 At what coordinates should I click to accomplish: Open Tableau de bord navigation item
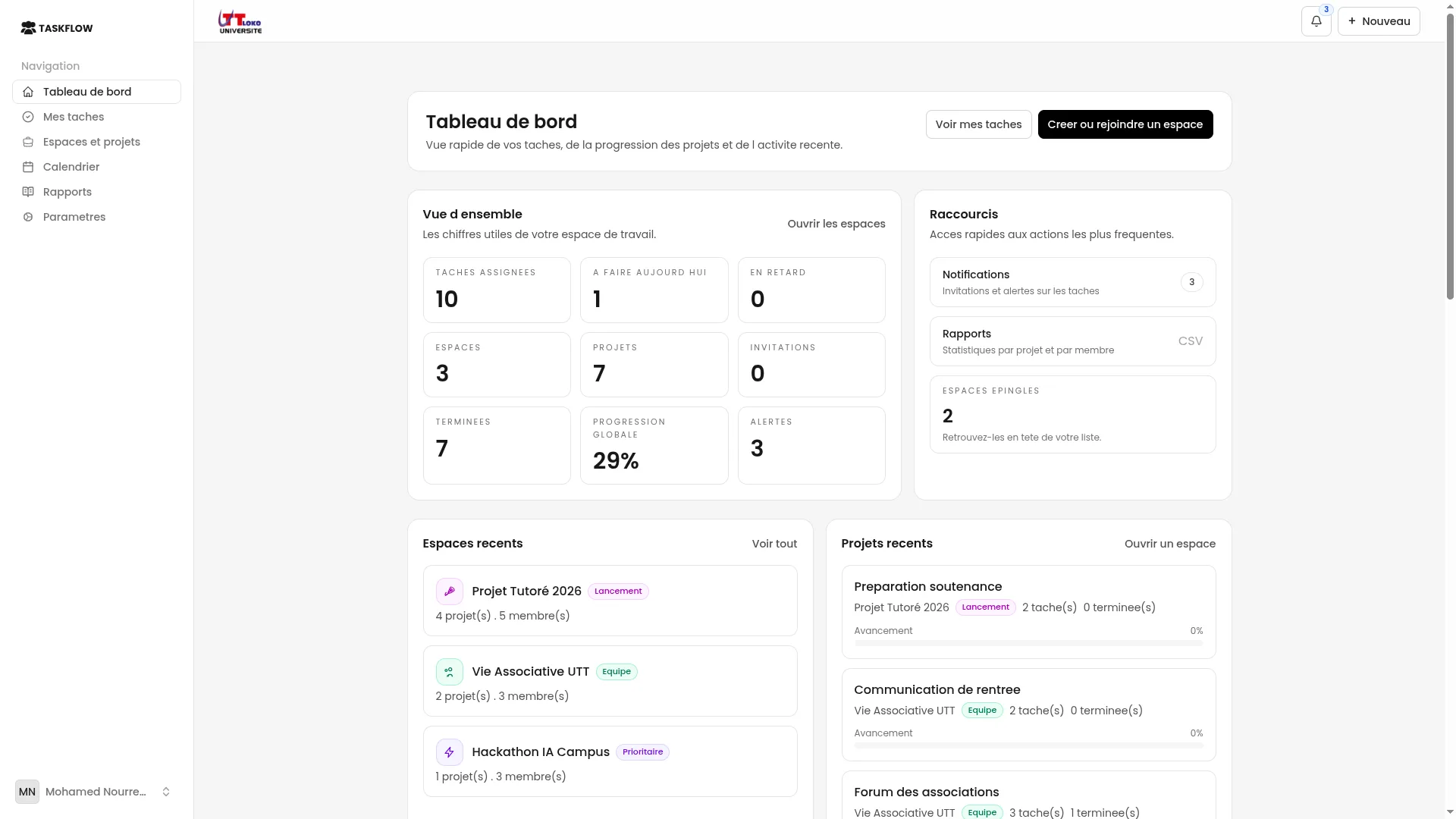[96, 92]
